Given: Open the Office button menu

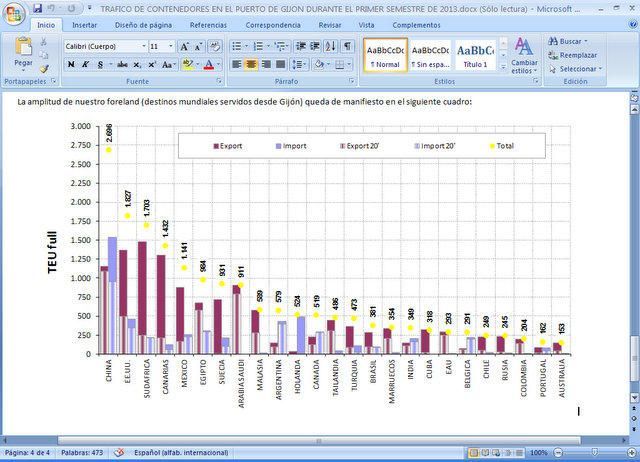Looking at the screenshot, I should 13,14.
